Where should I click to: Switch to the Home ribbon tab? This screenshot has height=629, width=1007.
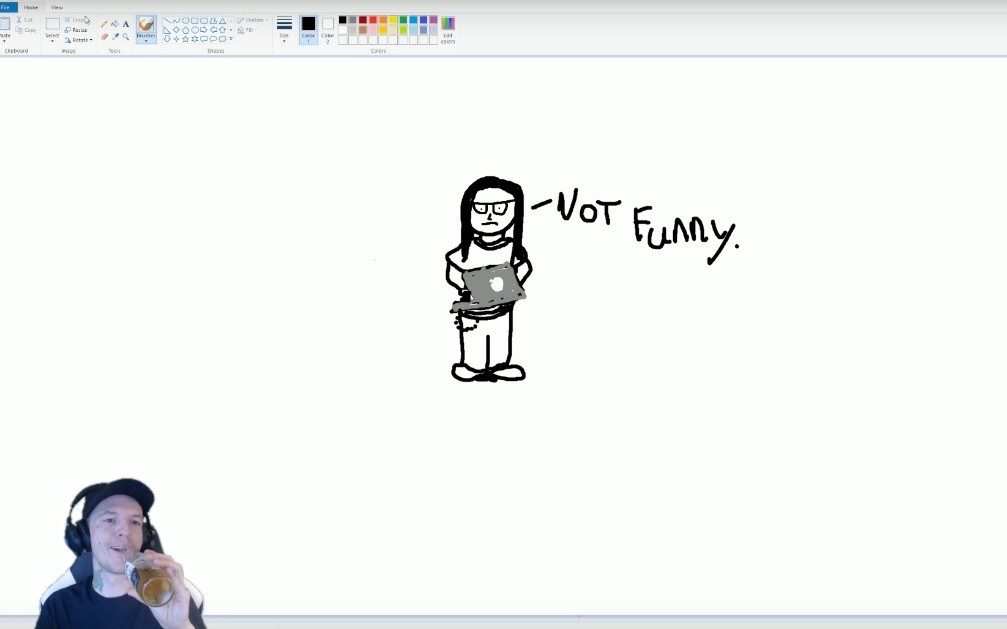tap(31, 7)
